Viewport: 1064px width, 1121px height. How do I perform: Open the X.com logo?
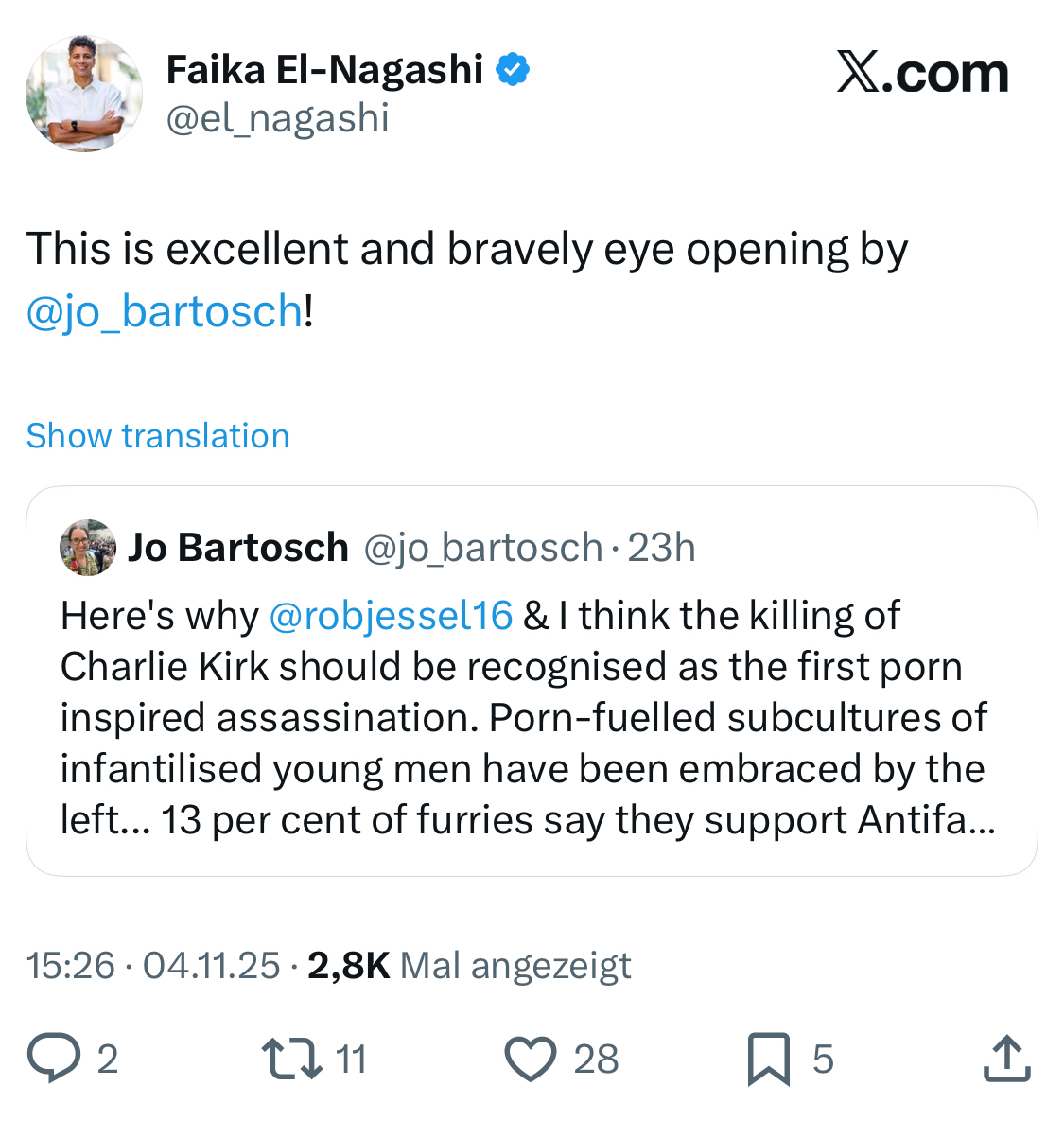922,73
